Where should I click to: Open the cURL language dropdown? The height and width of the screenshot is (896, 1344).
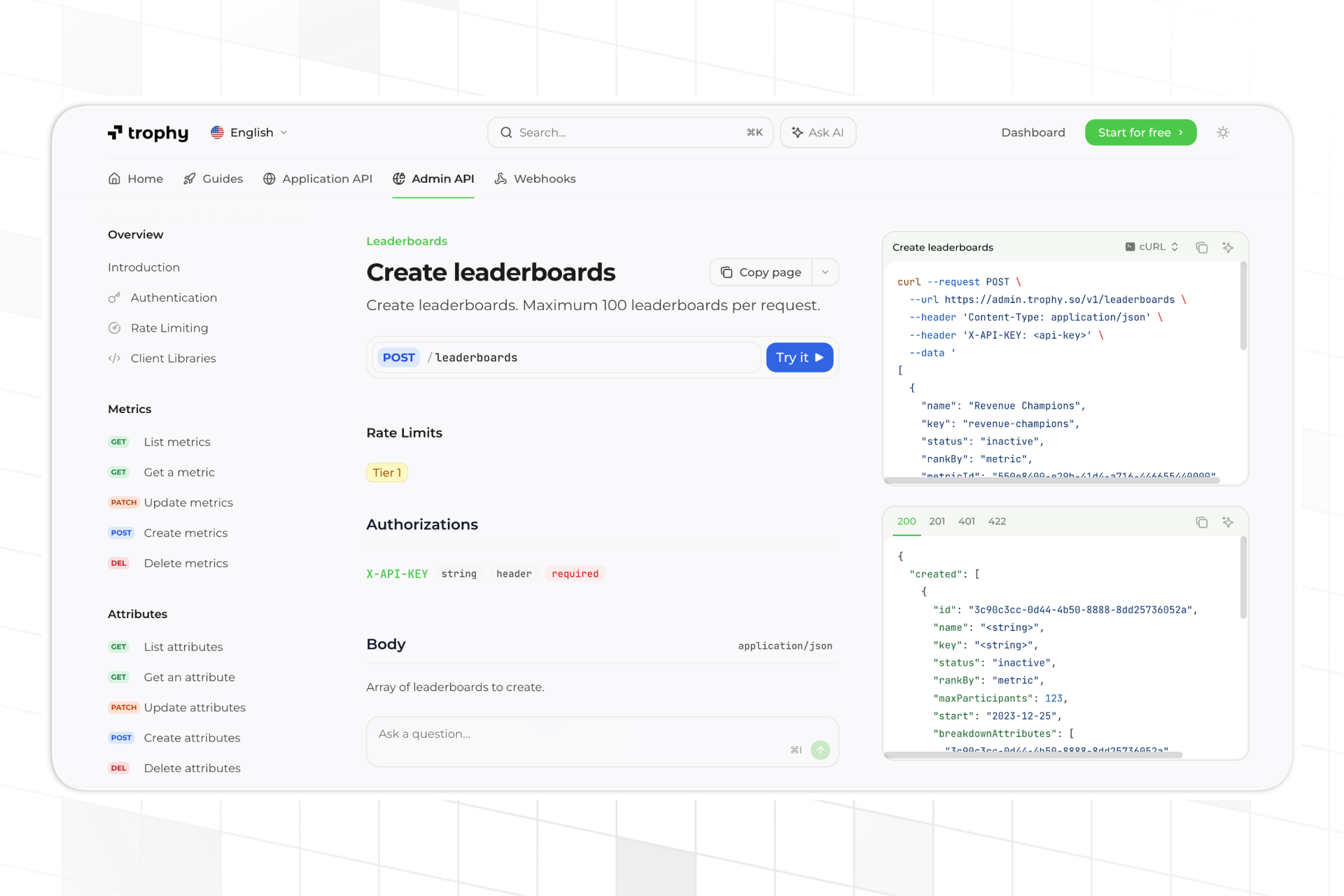(1151, 246)
